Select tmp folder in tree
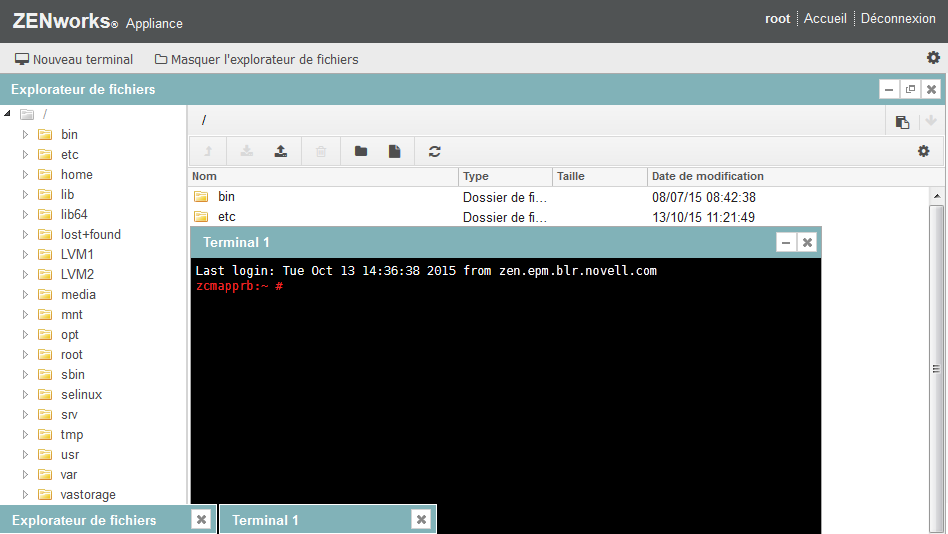This screenshot has width=948, height=534. point(72,434)
